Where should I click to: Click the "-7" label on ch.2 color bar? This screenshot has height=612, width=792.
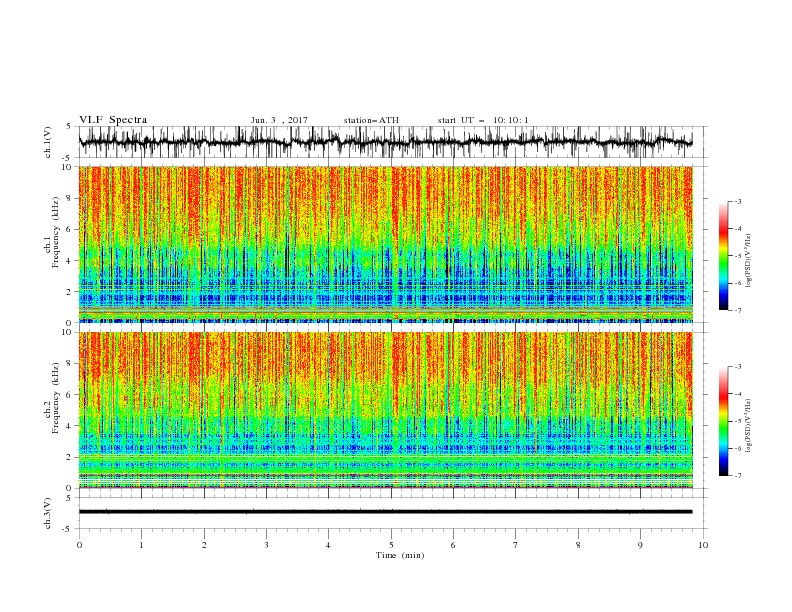738,476
